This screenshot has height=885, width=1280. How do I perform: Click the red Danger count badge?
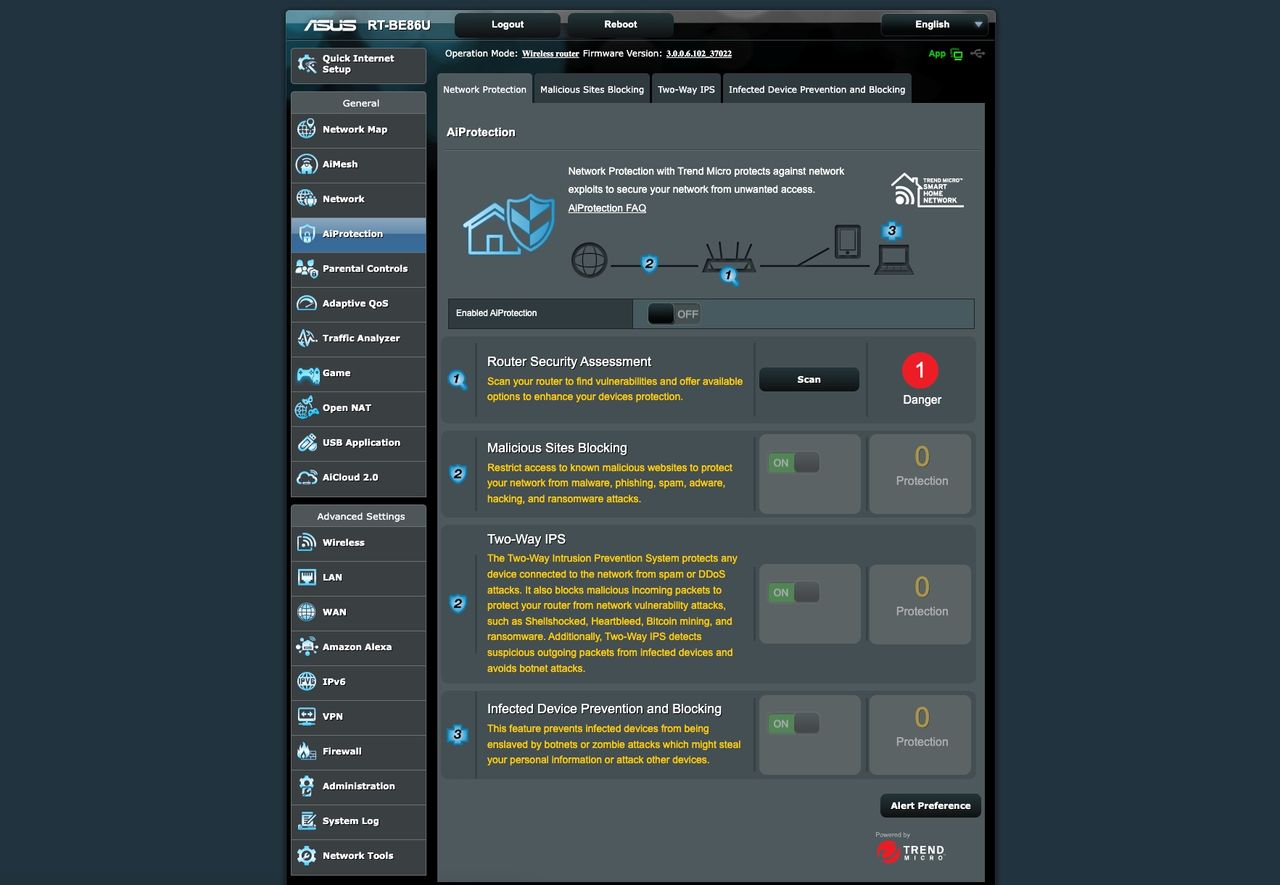click(920, 370)
